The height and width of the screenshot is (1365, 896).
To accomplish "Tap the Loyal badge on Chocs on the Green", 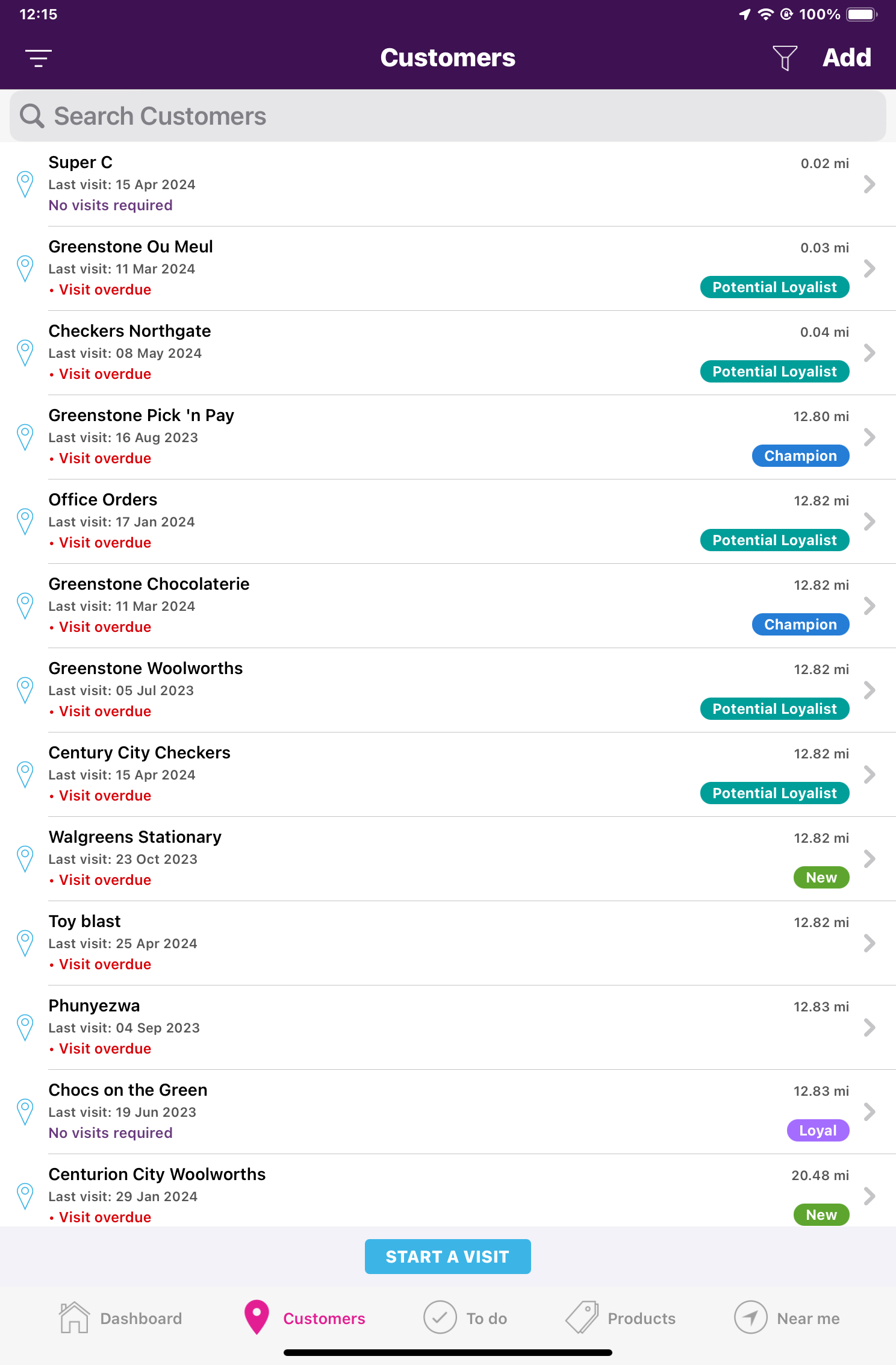I will [x=818, y=1131].
